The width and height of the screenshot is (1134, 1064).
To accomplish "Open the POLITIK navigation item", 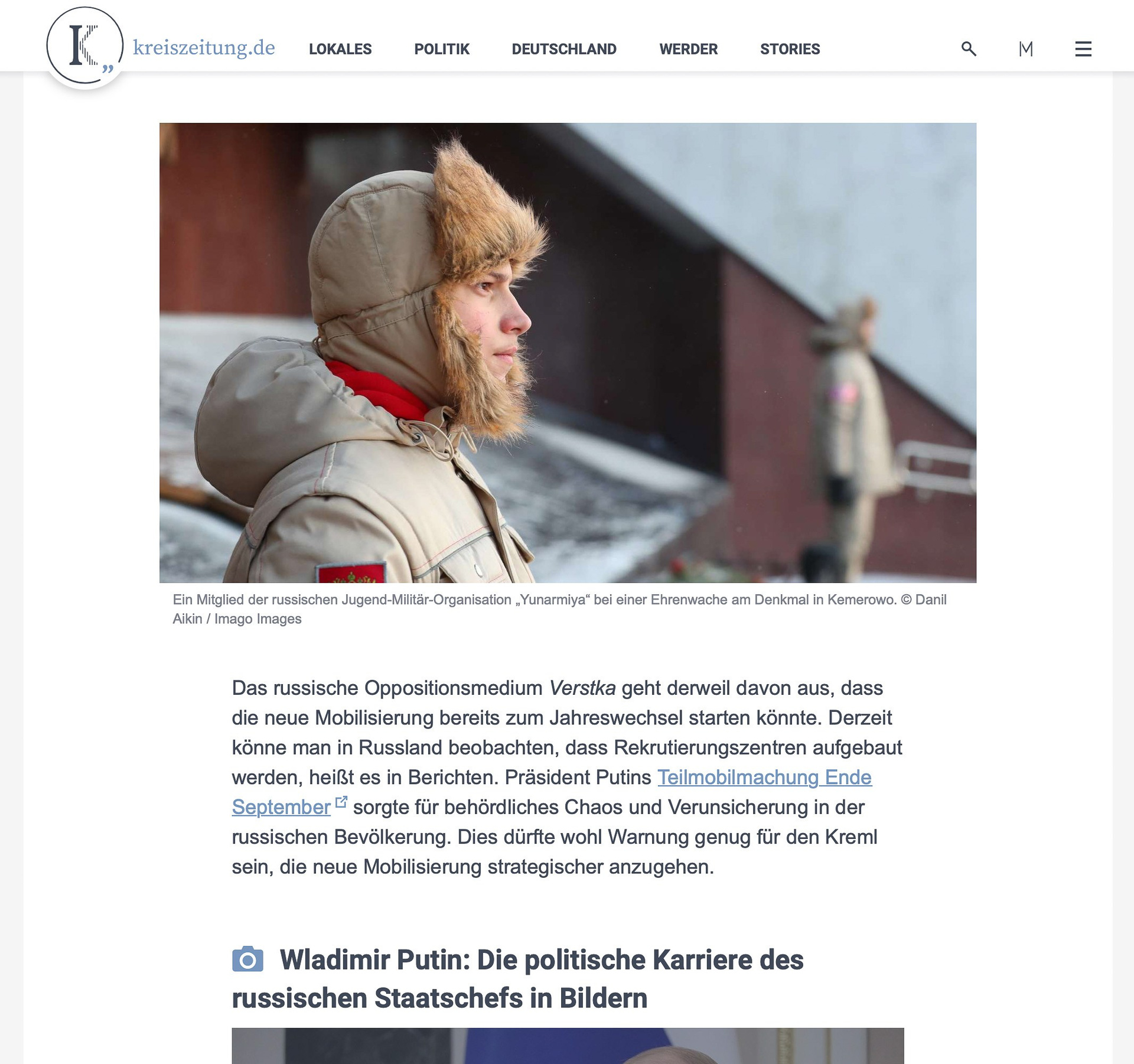I will coord(442,49).
